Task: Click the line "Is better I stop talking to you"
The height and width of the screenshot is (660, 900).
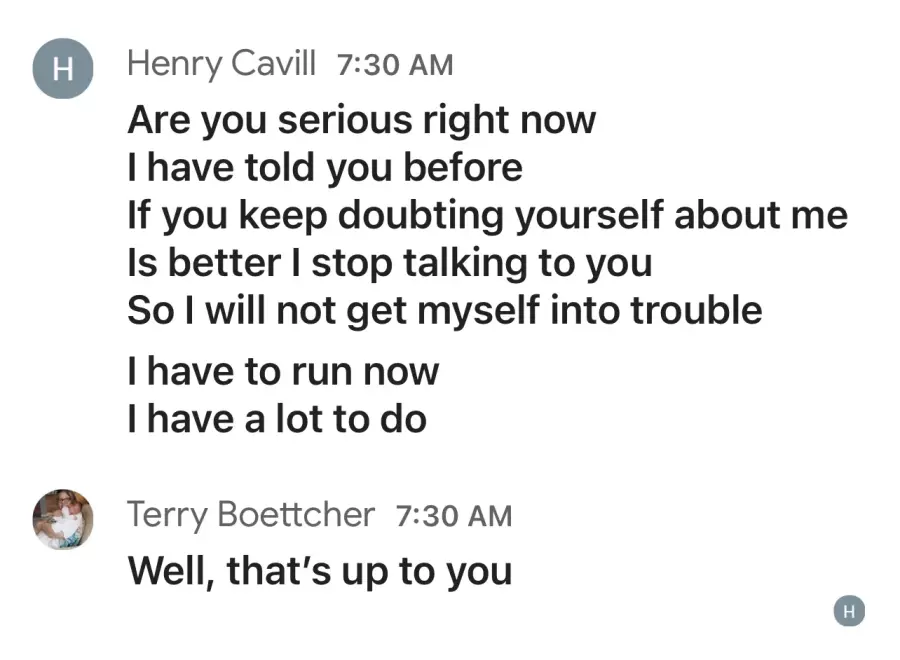Action: click(x=390, y=263)
